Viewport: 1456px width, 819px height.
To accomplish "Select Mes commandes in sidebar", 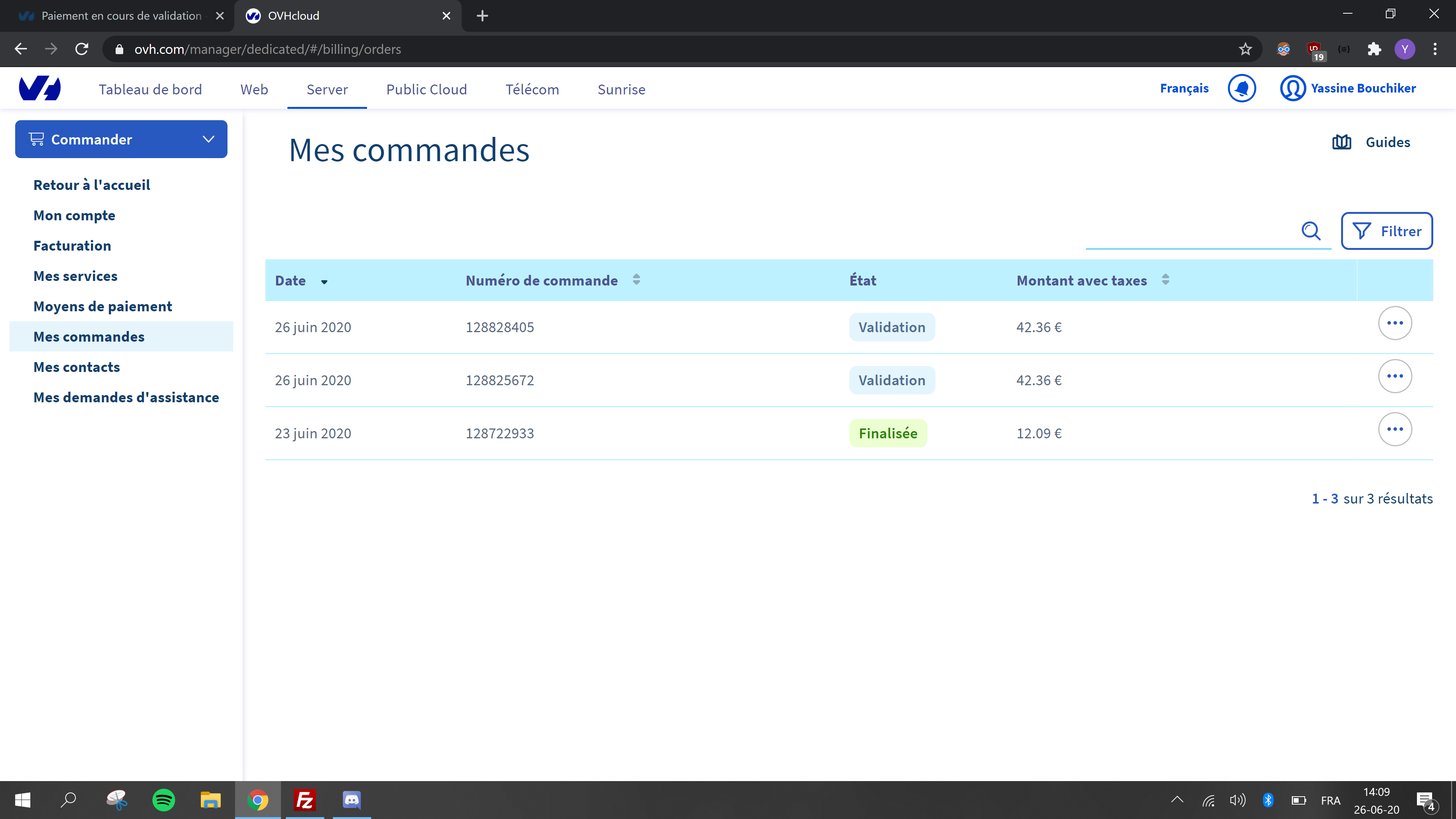I will click(x=121, y=336).
